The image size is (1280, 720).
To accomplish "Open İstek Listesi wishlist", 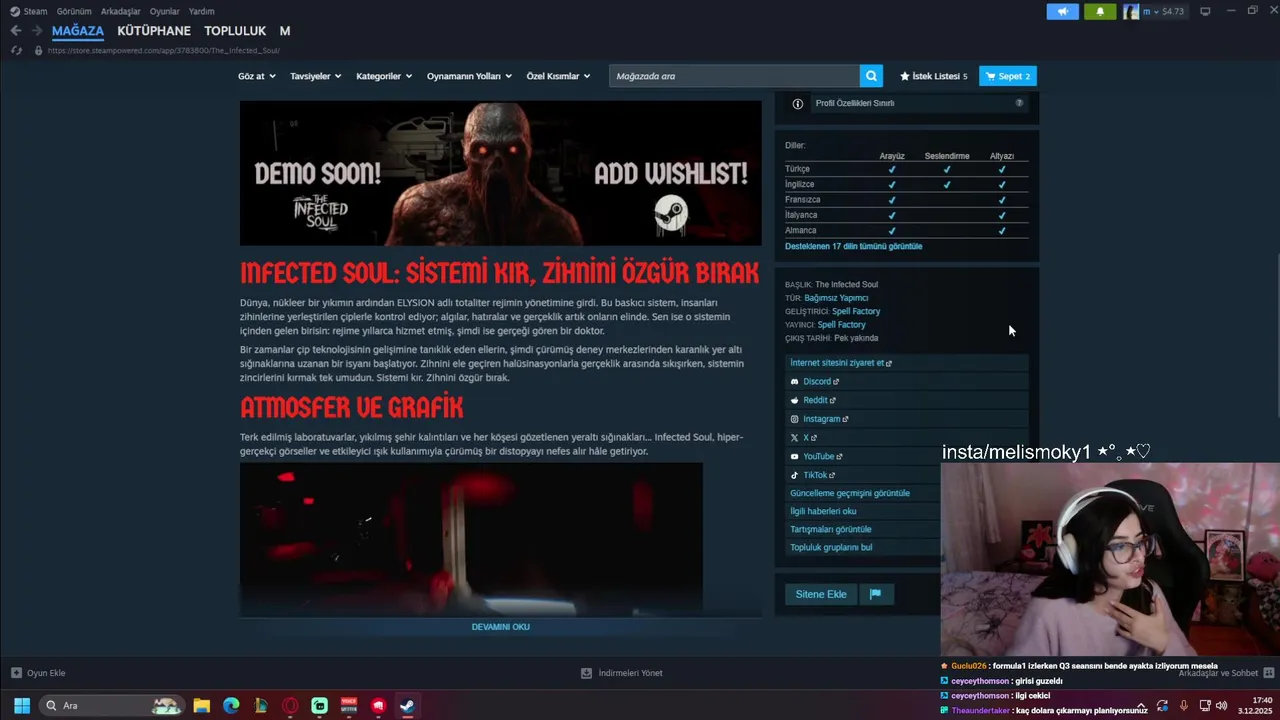I will click(933, 76).
